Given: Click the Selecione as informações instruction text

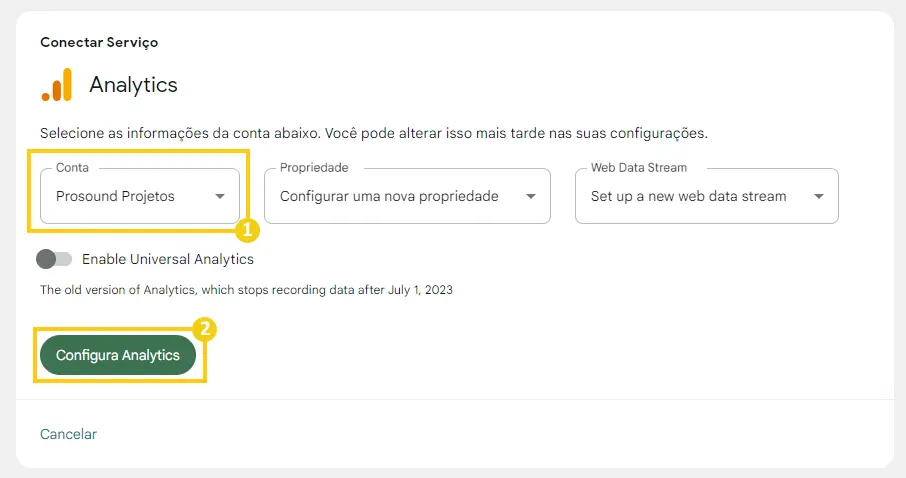Looking at the screenshot, I should click(x=374, y=134).
